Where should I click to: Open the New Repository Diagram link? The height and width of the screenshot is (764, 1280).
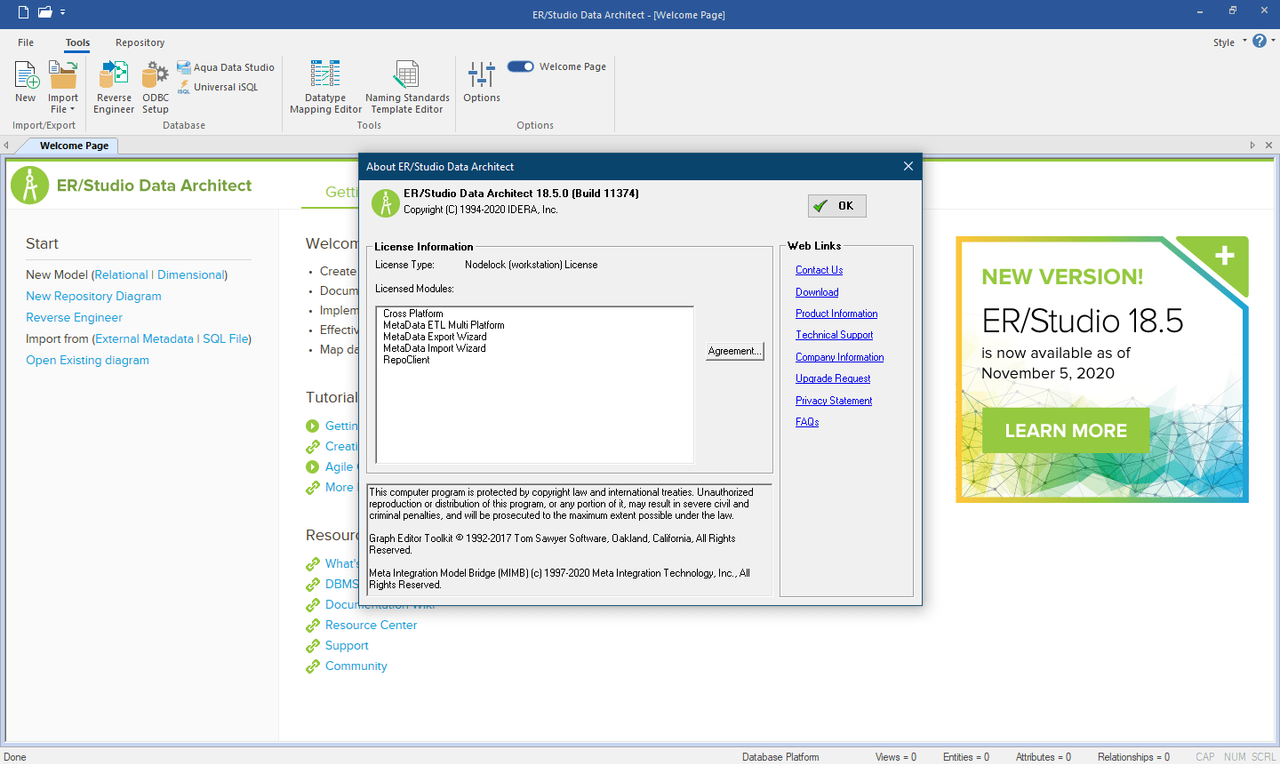point(93,296)
